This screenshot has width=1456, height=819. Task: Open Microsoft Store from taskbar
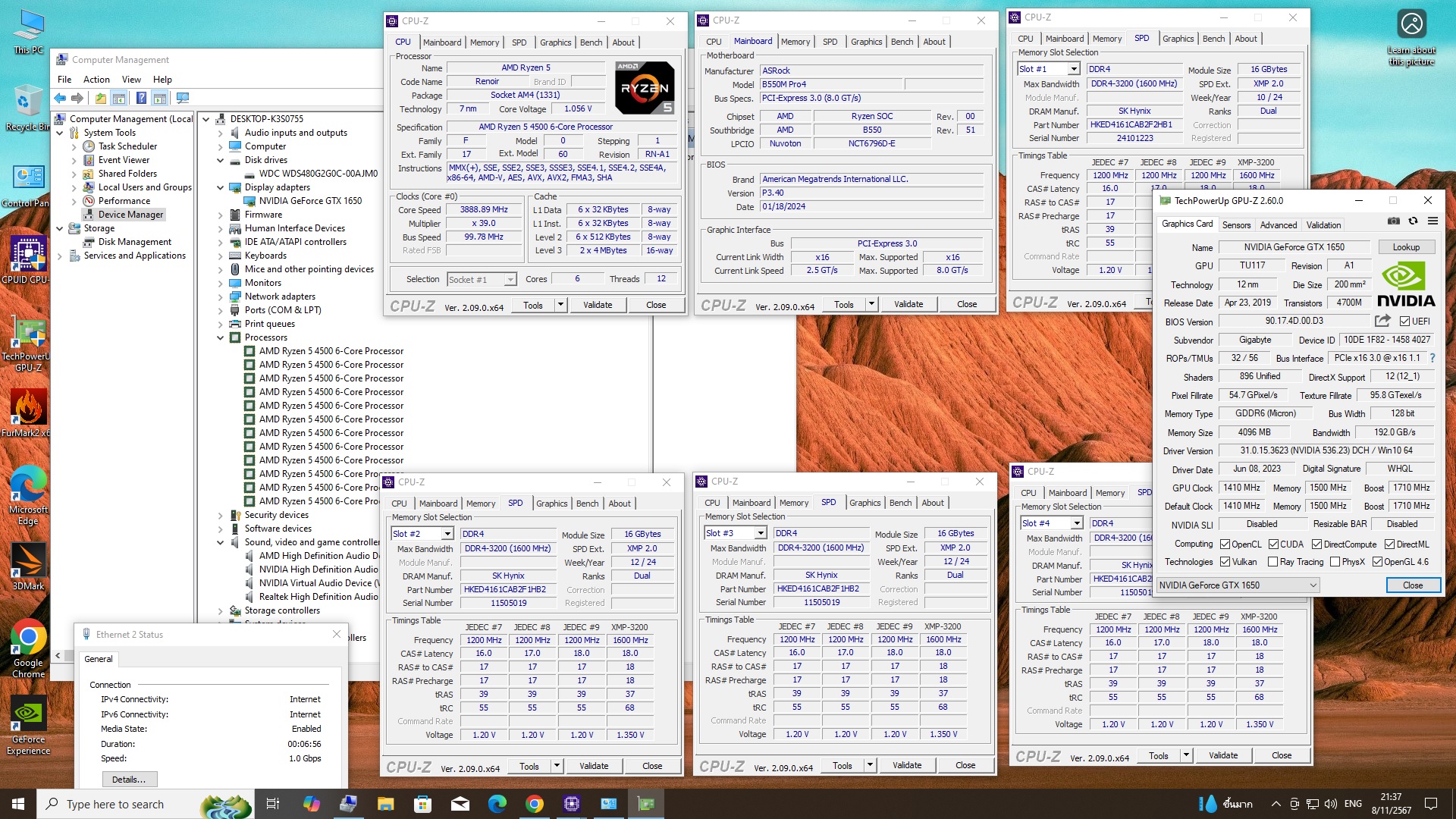click(422, 804)
